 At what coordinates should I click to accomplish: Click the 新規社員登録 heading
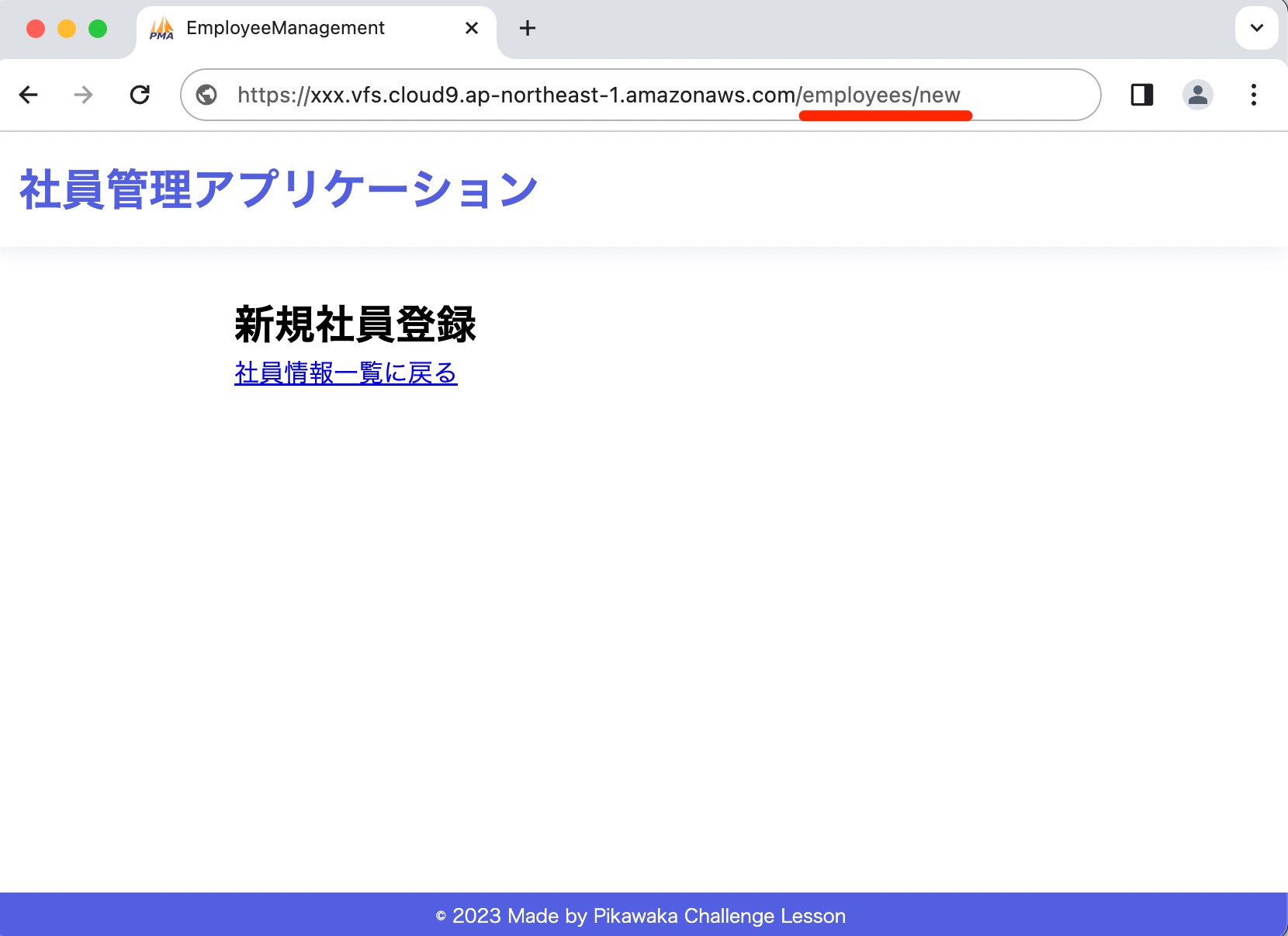click(355, 324)
